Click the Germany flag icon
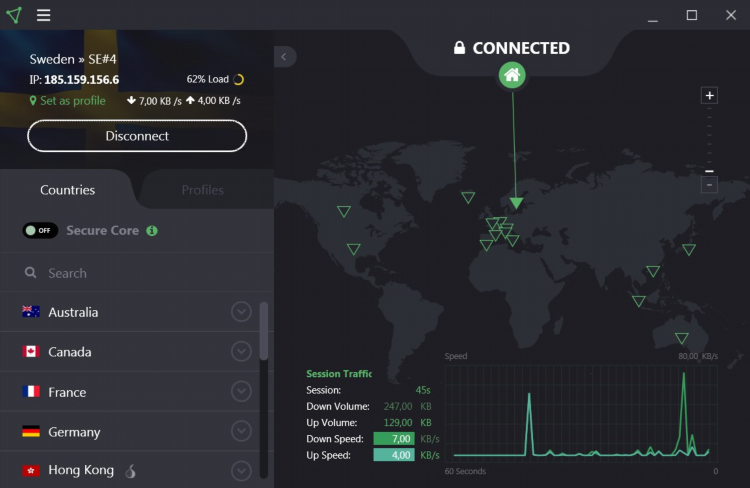Screen dimensions: 750x488 [x=31, y=432]
